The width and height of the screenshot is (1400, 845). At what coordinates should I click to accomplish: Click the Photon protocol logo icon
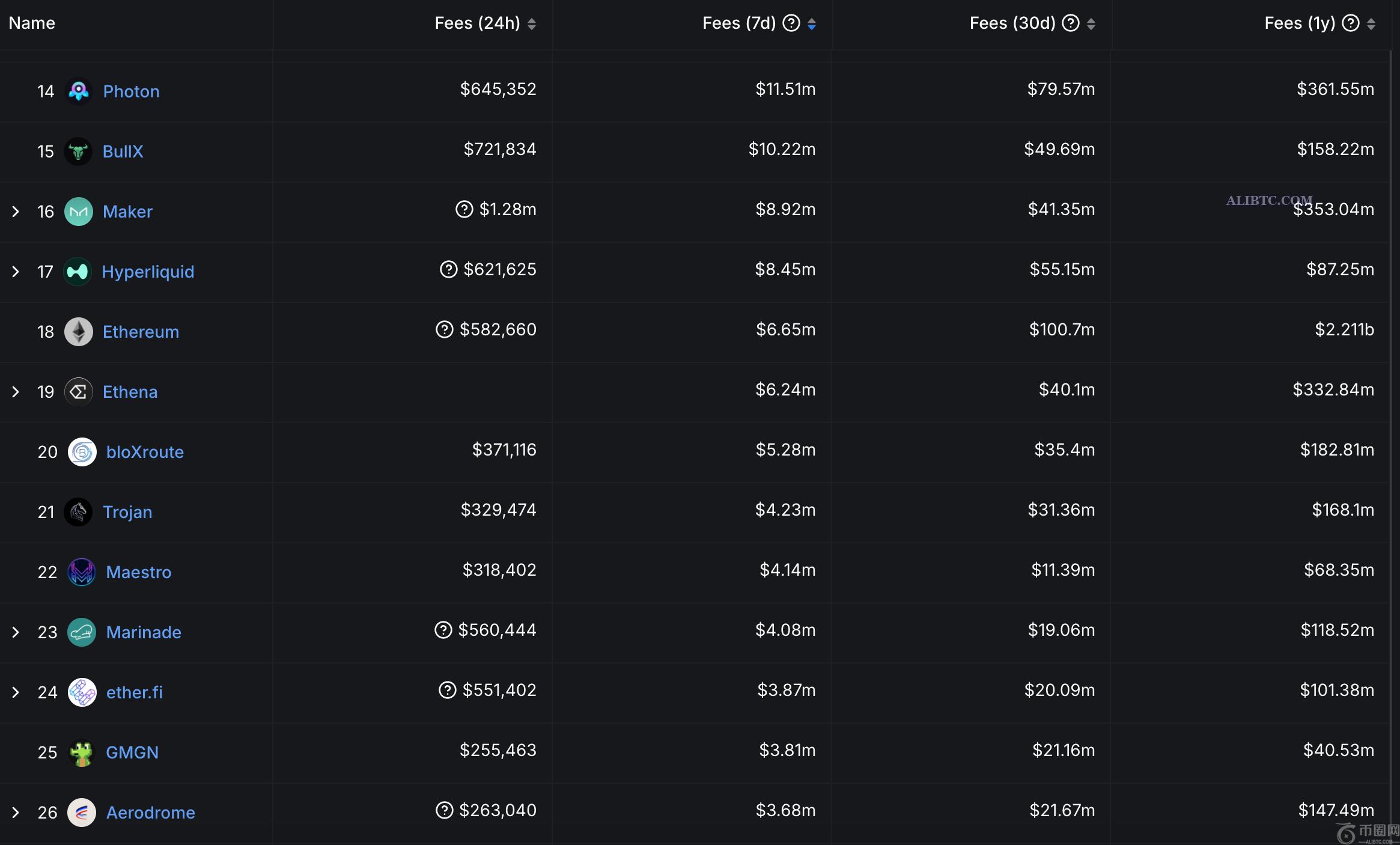[78, 91]
